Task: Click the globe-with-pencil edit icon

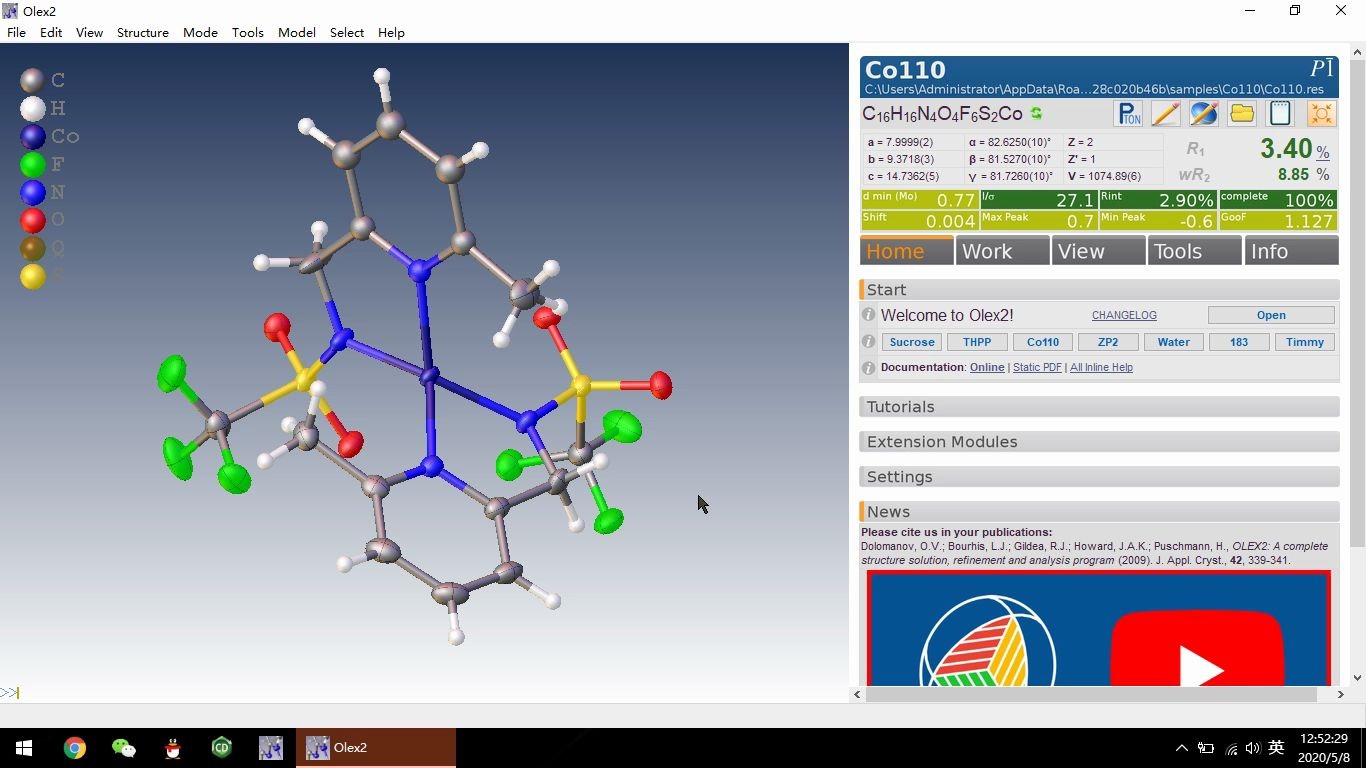Action: (1204, 114)
